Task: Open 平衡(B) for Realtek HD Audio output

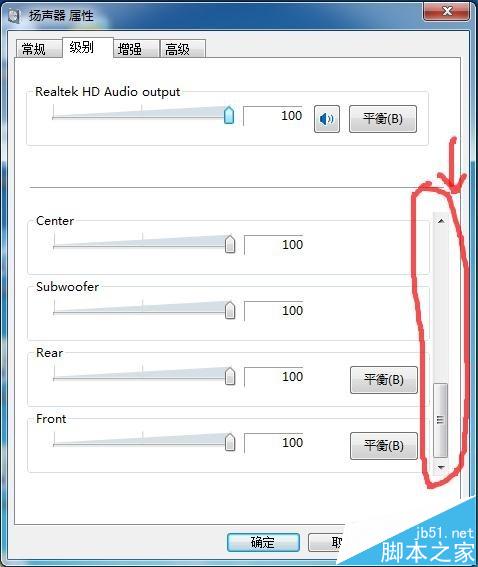Action: [x=383, y=119]
